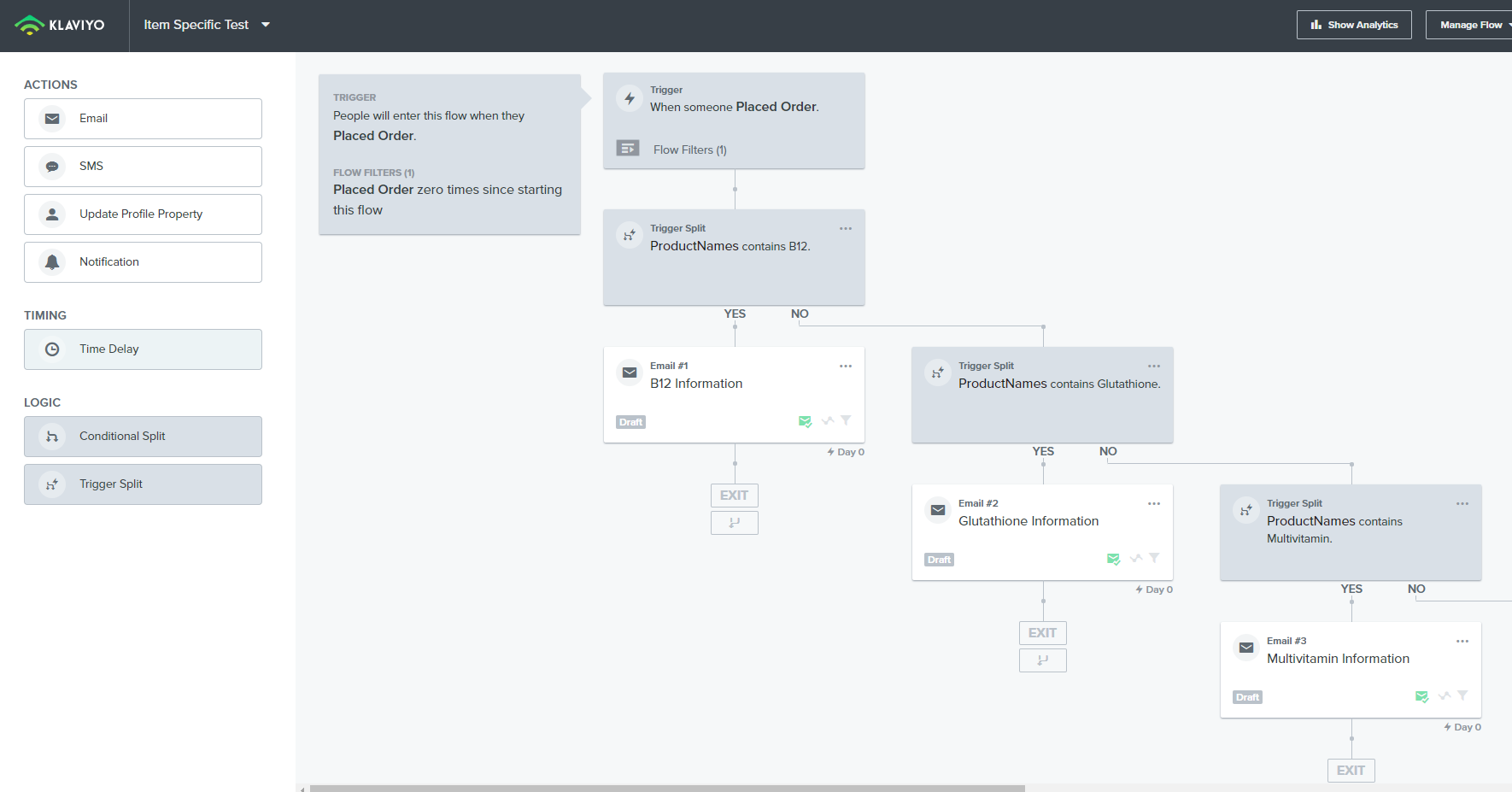This screenshot has width=1512, height=792.
Task: Select 'When someone Placed Order' trigger text
Action: point(735,107)
